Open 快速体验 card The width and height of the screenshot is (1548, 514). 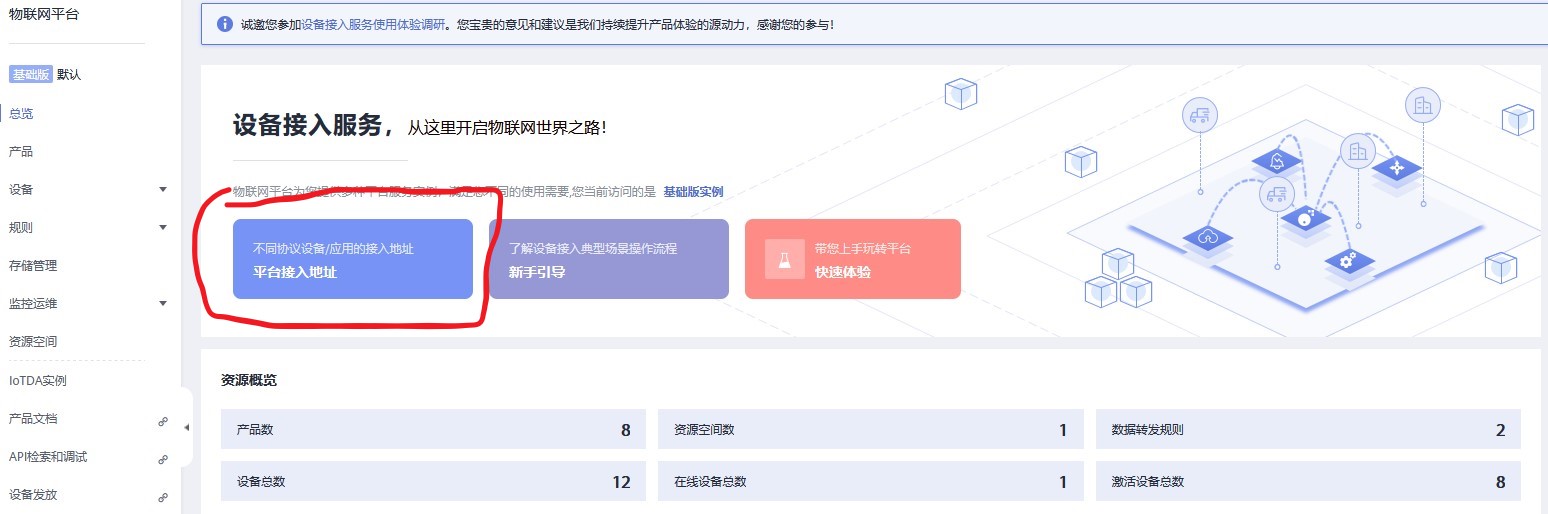click(853, 259)
